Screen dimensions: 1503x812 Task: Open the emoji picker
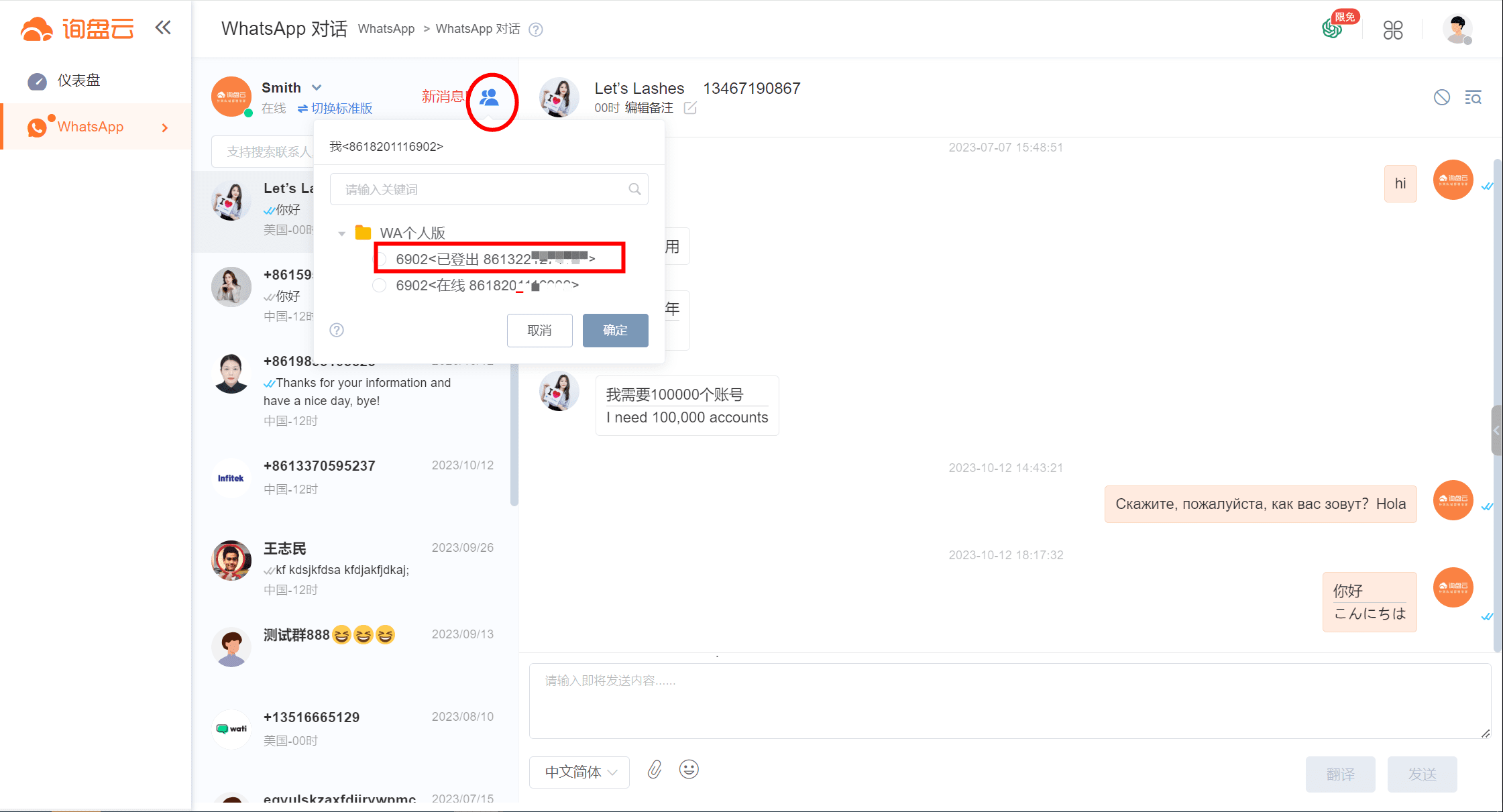689,770
